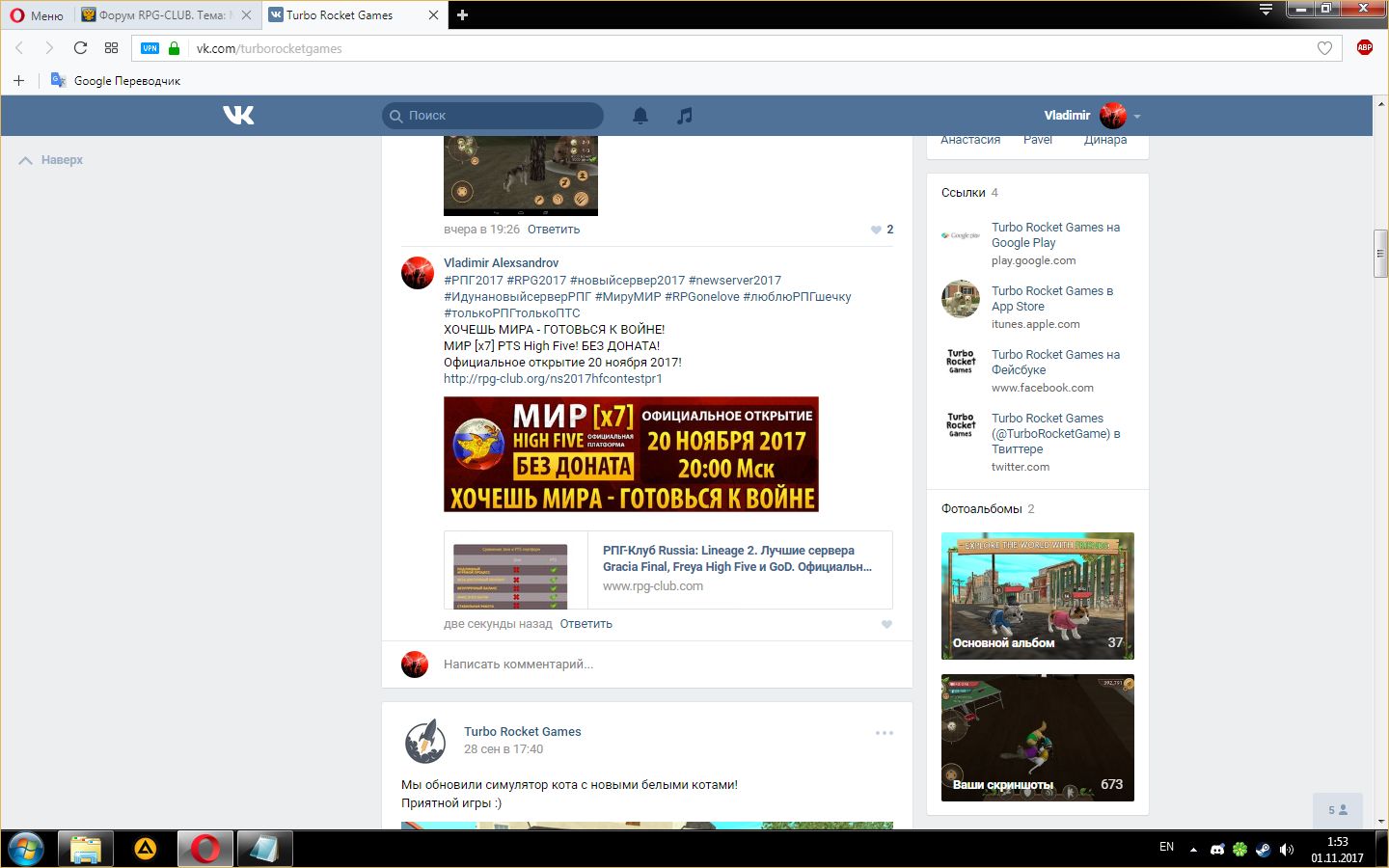Click the VK logo in header
The height and width of the screenshot is (868, 1389).
(238, 116)
